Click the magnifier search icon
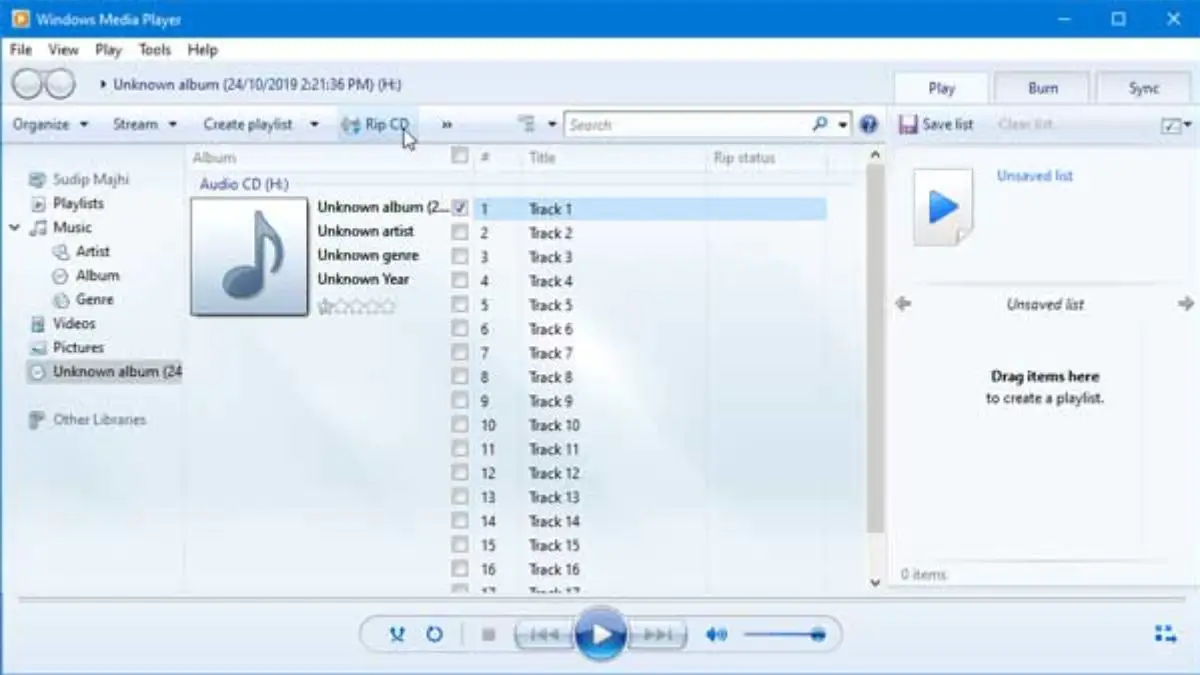 pos(820,125)
